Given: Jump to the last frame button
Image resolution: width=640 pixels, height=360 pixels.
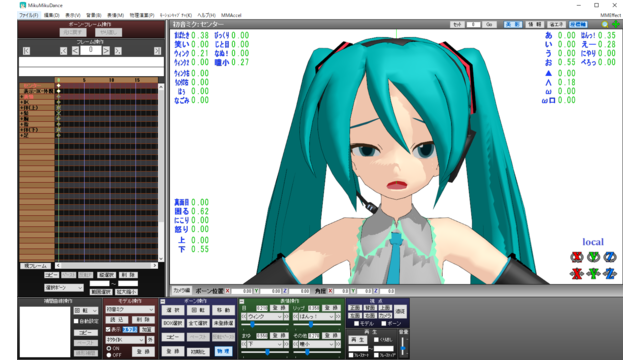Looking at the screenshot, I should pos(157,51).
